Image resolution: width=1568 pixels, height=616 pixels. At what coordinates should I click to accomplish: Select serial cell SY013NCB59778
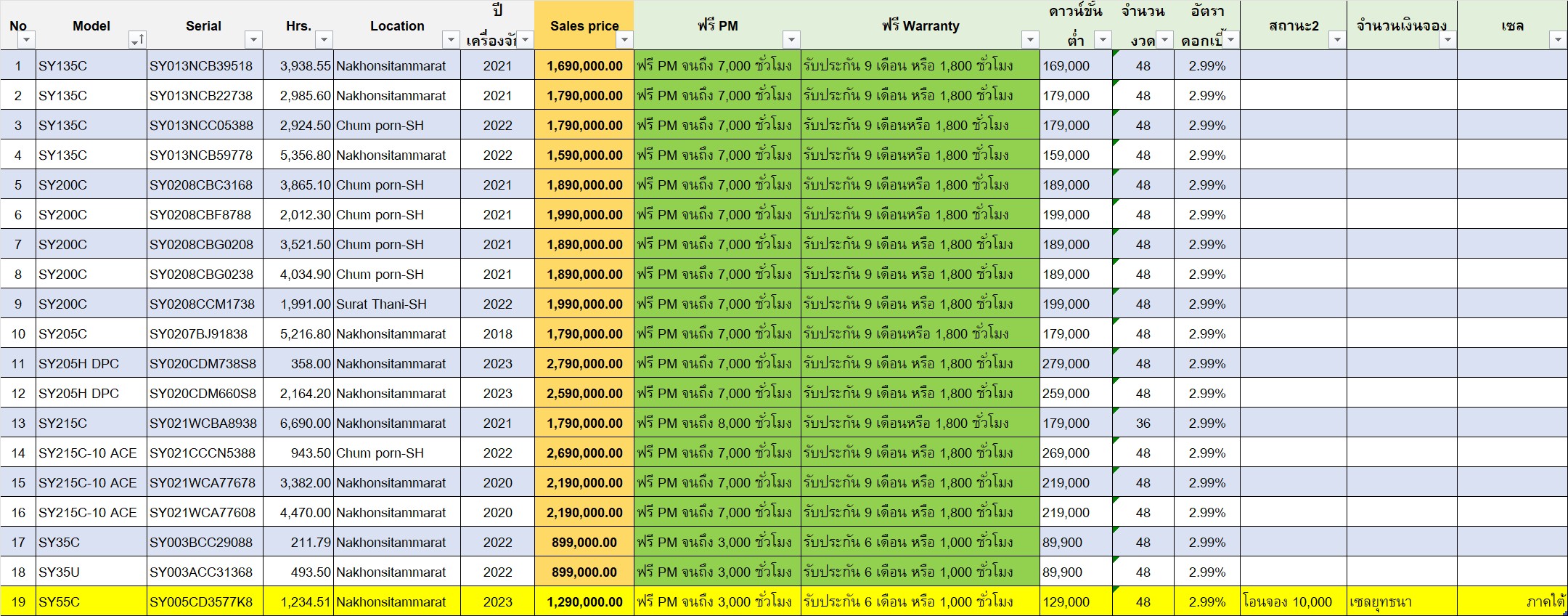pos(205,155)
